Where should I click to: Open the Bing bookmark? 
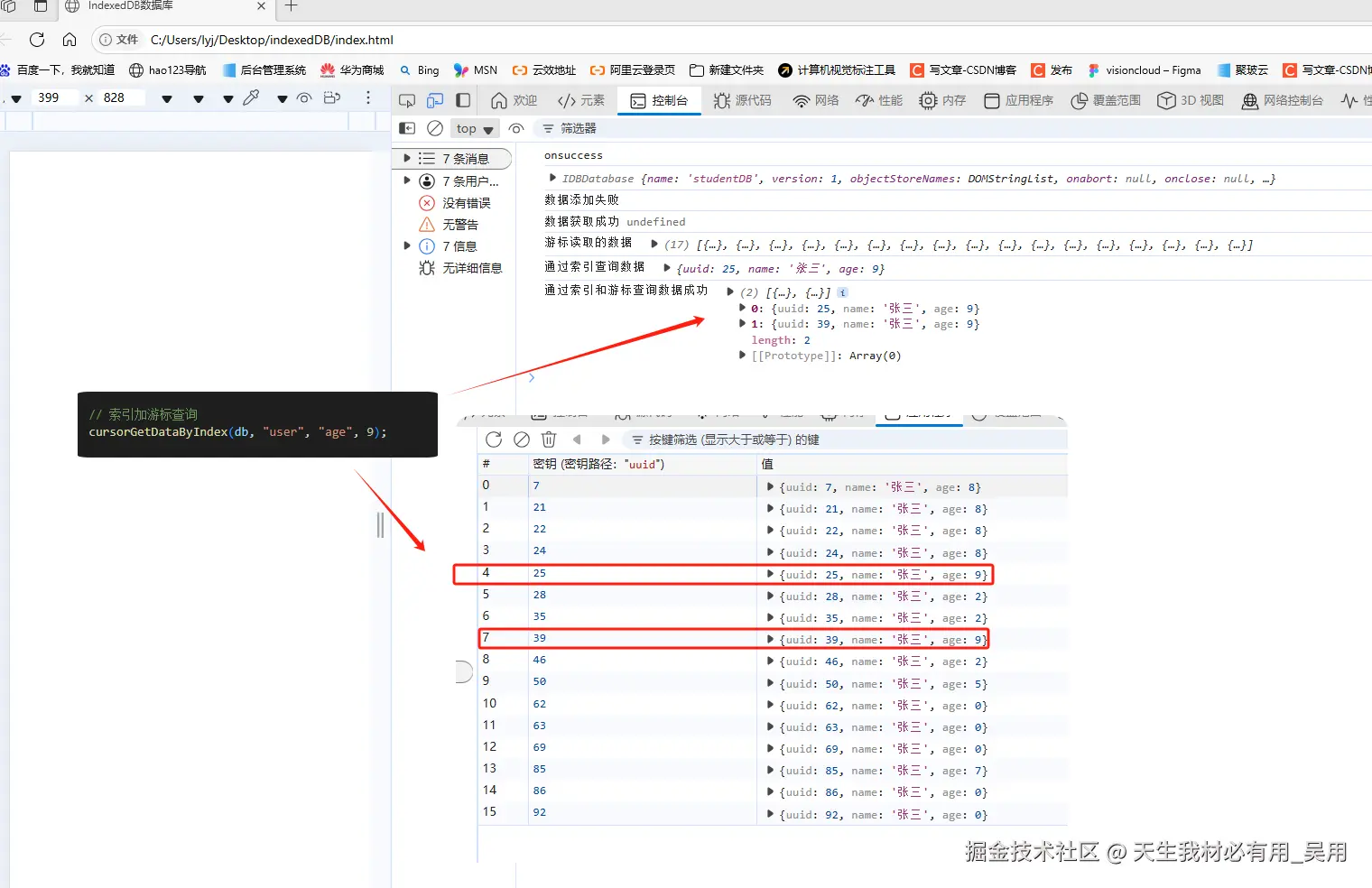pos(419,69)
